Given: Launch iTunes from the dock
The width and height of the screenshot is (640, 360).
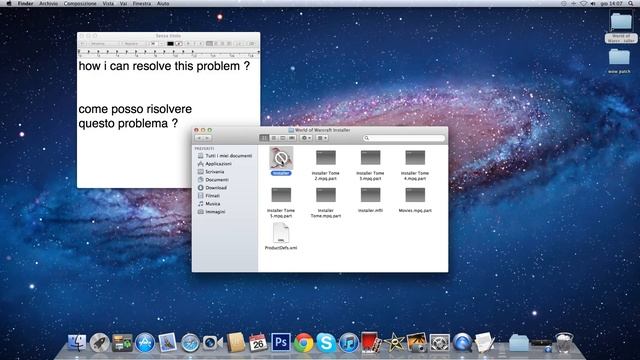Looking at the screenshot, I should [349, 343].
